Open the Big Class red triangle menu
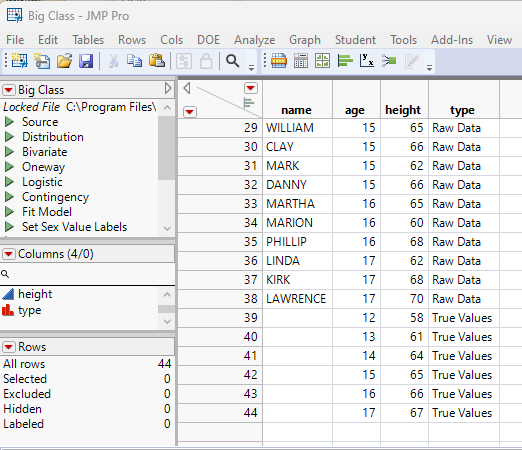The image size is (522, 450). 9,90
